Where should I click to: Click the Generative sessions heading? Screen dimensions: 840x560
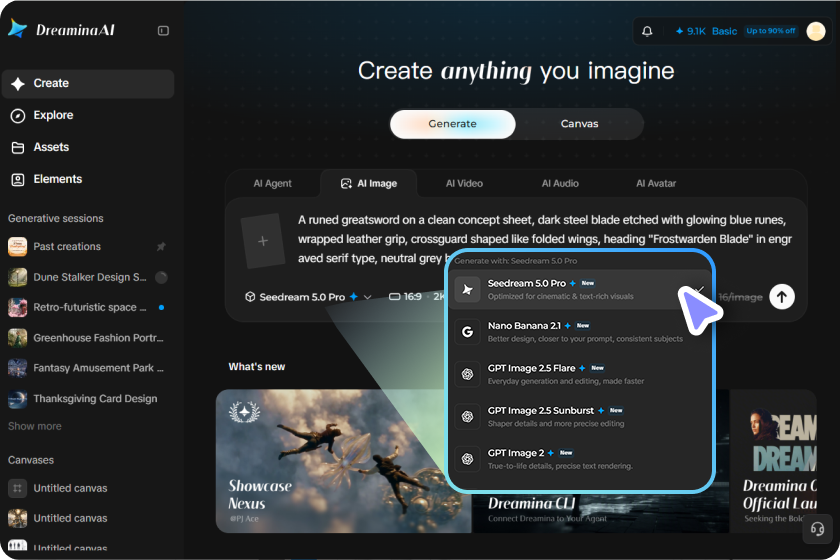tap(56, 219)
